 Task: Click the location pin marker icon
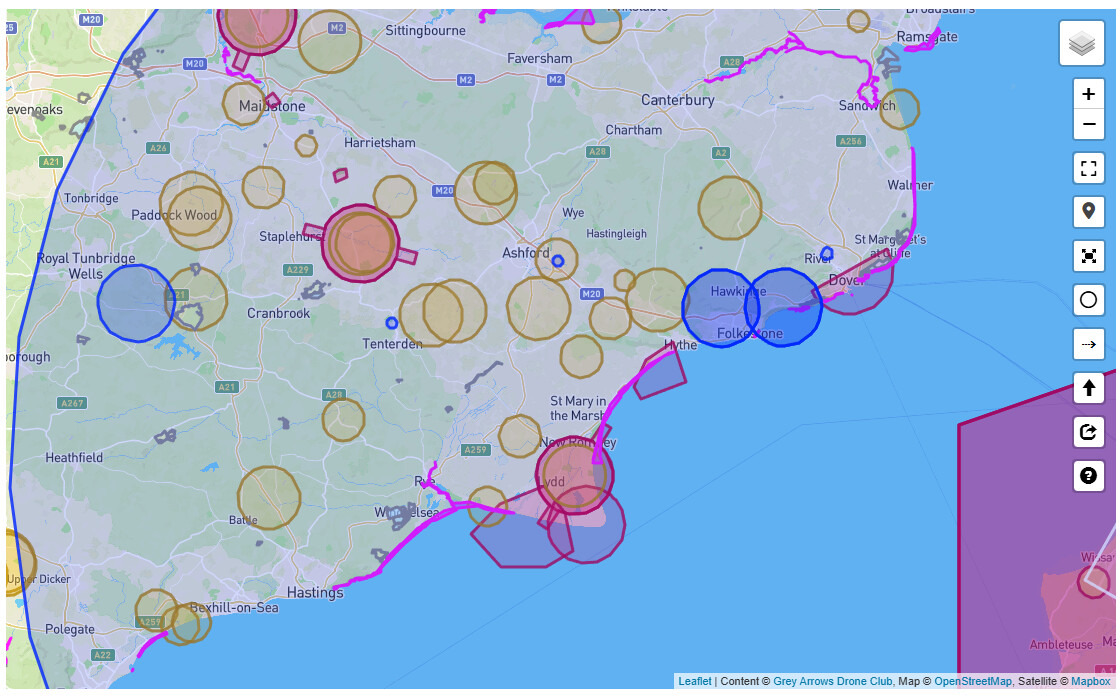point(1089,212)
